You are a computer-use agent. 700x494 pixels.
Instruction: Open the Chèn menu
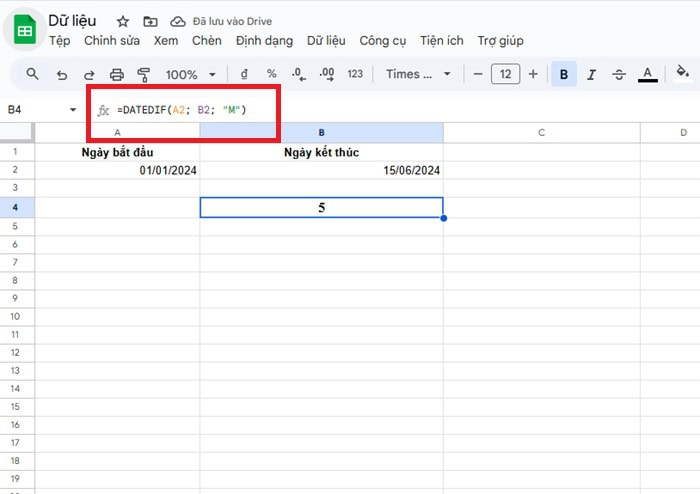click(207, 41)
